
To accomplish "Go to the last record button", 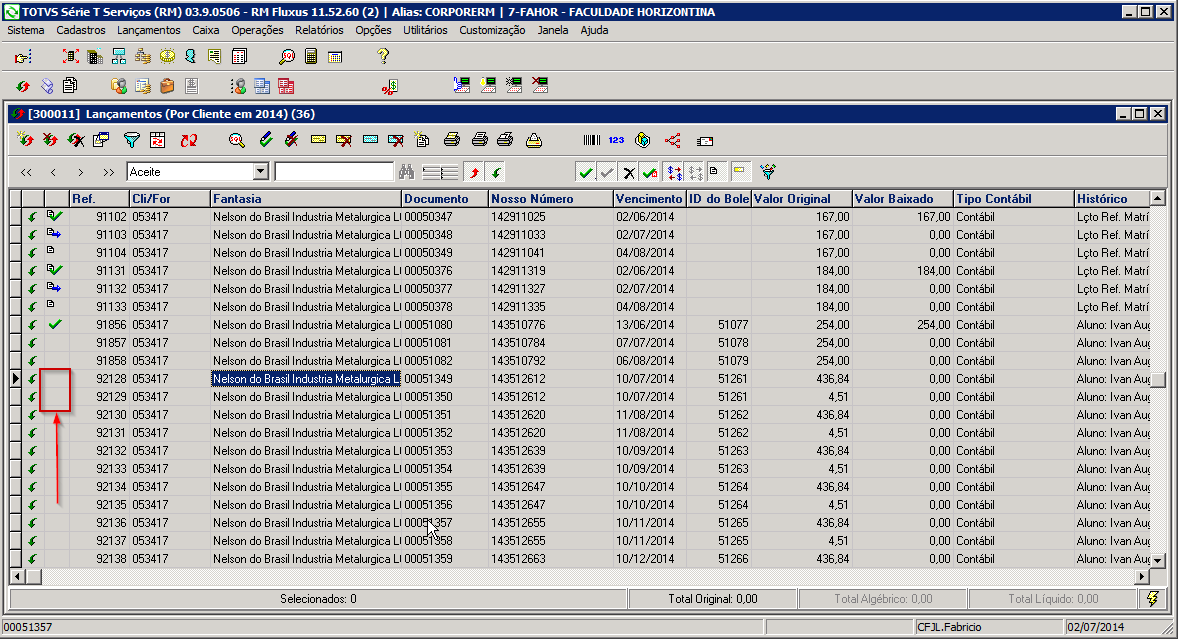I will click(x=108, y=172).
